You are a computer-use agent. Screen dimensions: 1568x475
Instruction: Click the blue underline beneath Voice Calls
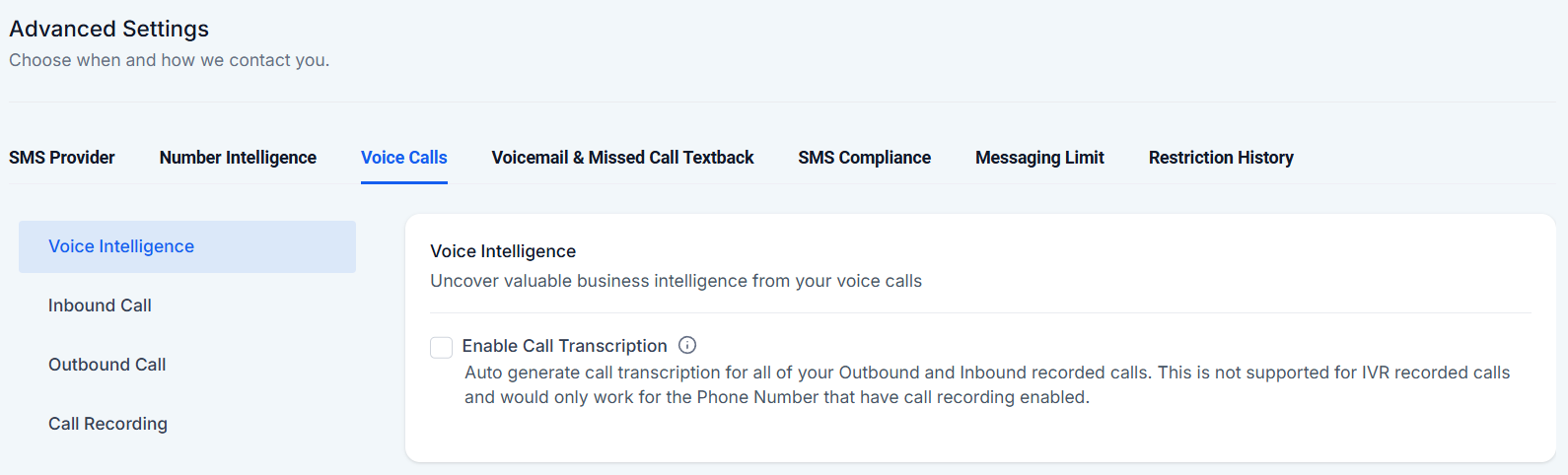pyautogui.click(x=403, y=182)
